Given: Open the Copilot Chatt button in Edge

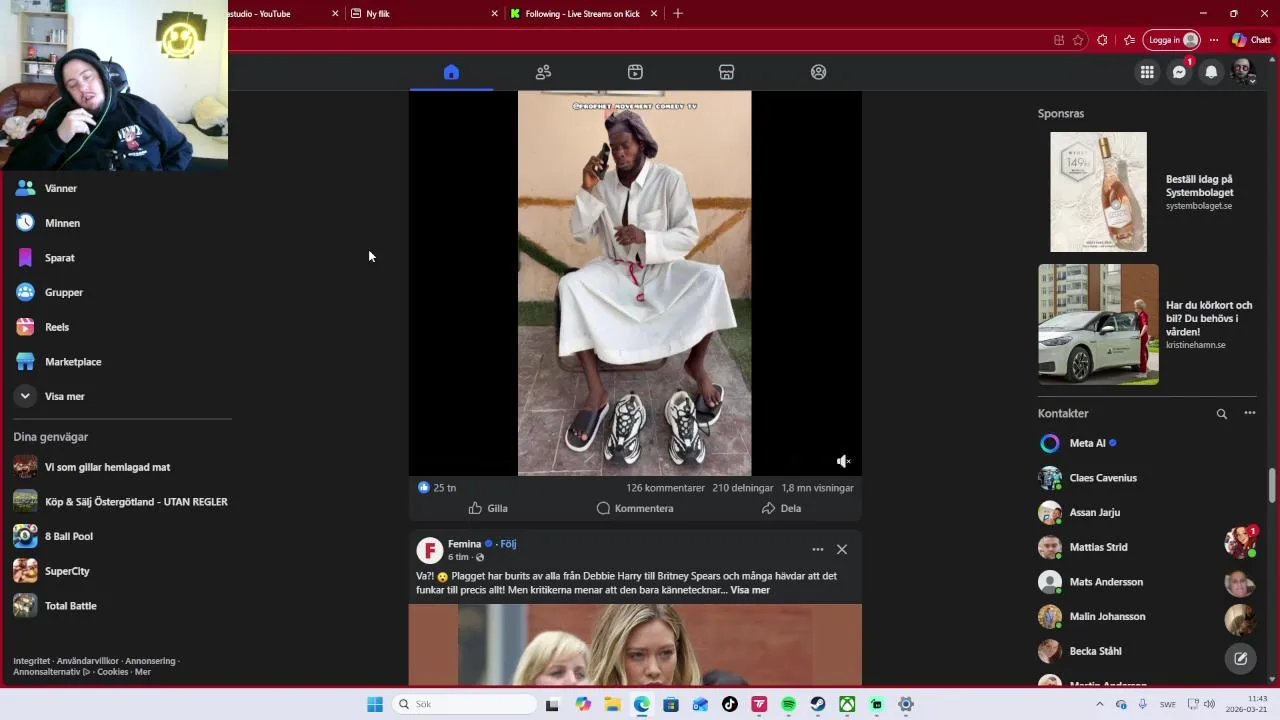Looking at the screenshot, I should pyautogui.click(x=1251, y=40).
